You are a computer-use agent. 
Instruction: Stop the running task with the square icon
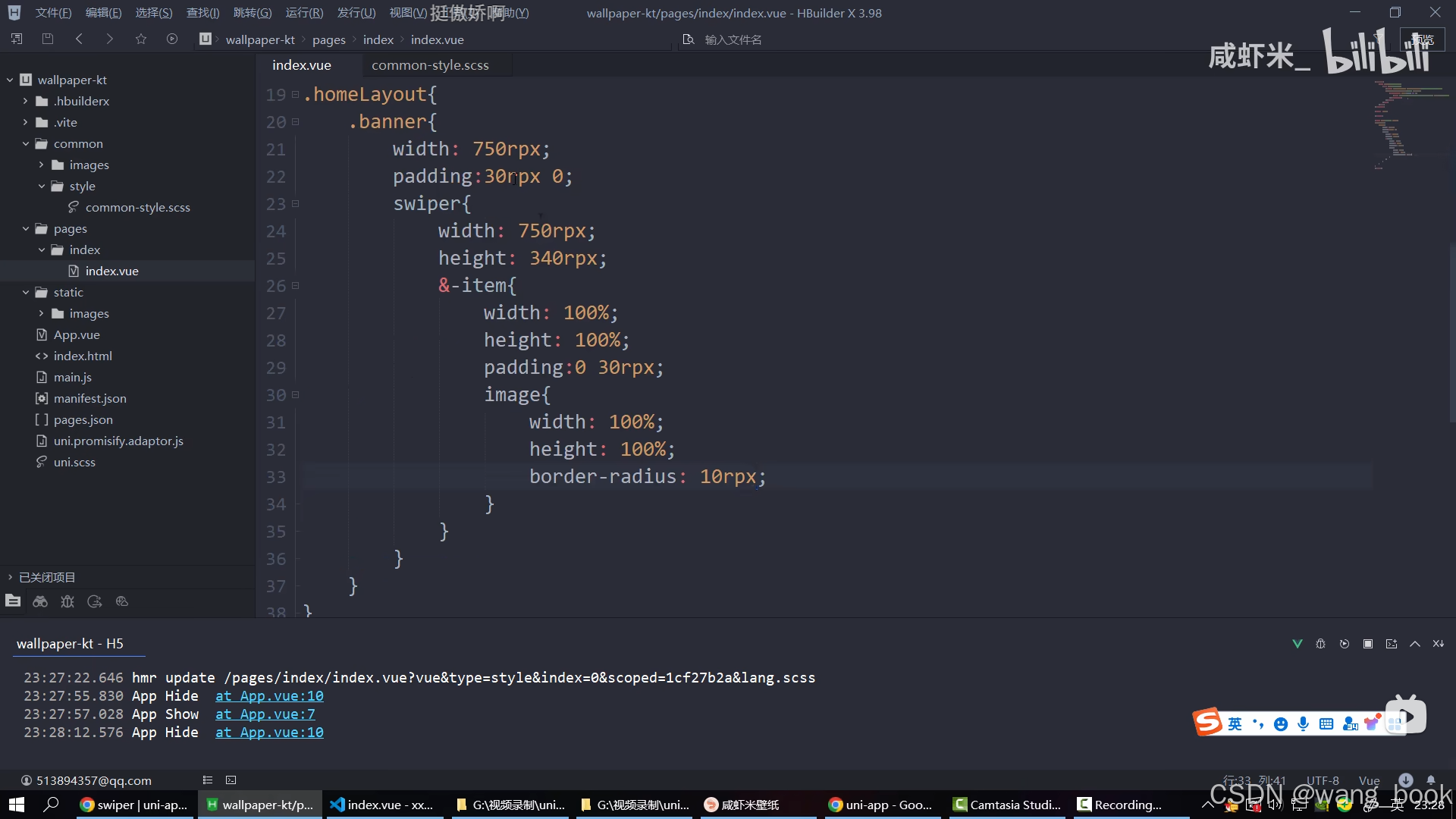[x=1368, y=644]
